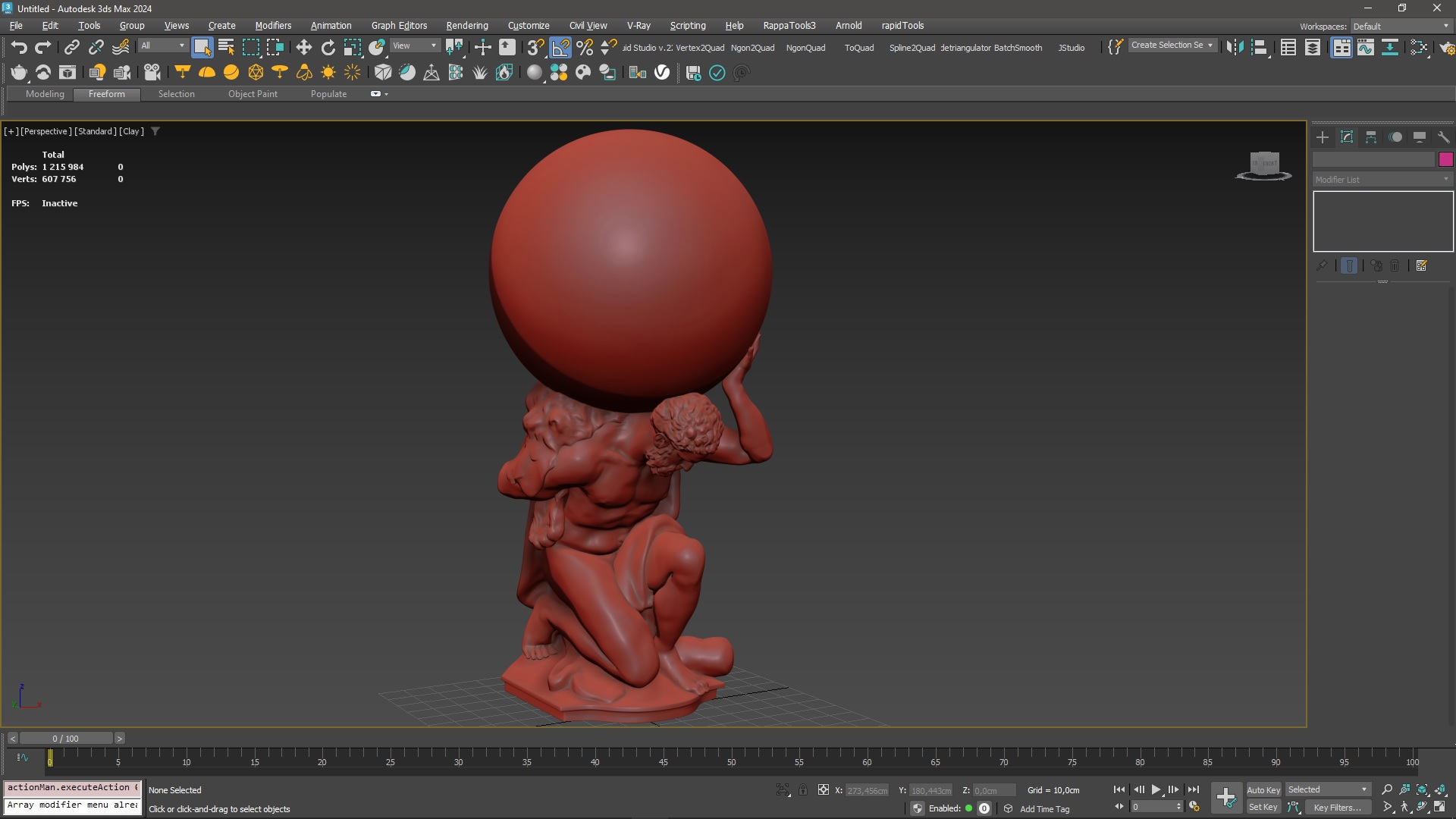Toggle Percent Snap button
This screenshot has height=819, width=1456.
pyautogui.click(x=585, y=47)
